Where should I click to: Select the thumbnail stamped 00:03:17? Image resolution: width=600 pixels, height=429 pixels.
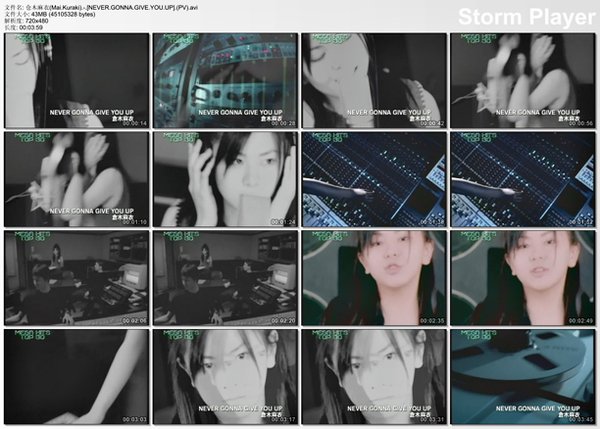[x=225, y=377]
